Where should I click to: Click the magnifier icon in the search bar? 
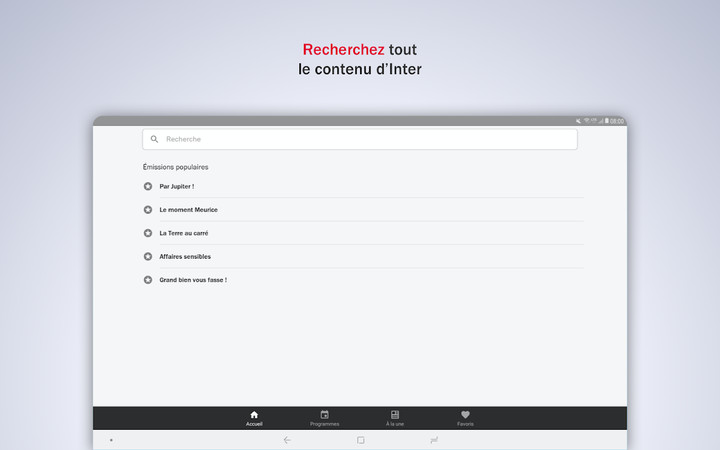pyautogui.click(x=154, y=139)
